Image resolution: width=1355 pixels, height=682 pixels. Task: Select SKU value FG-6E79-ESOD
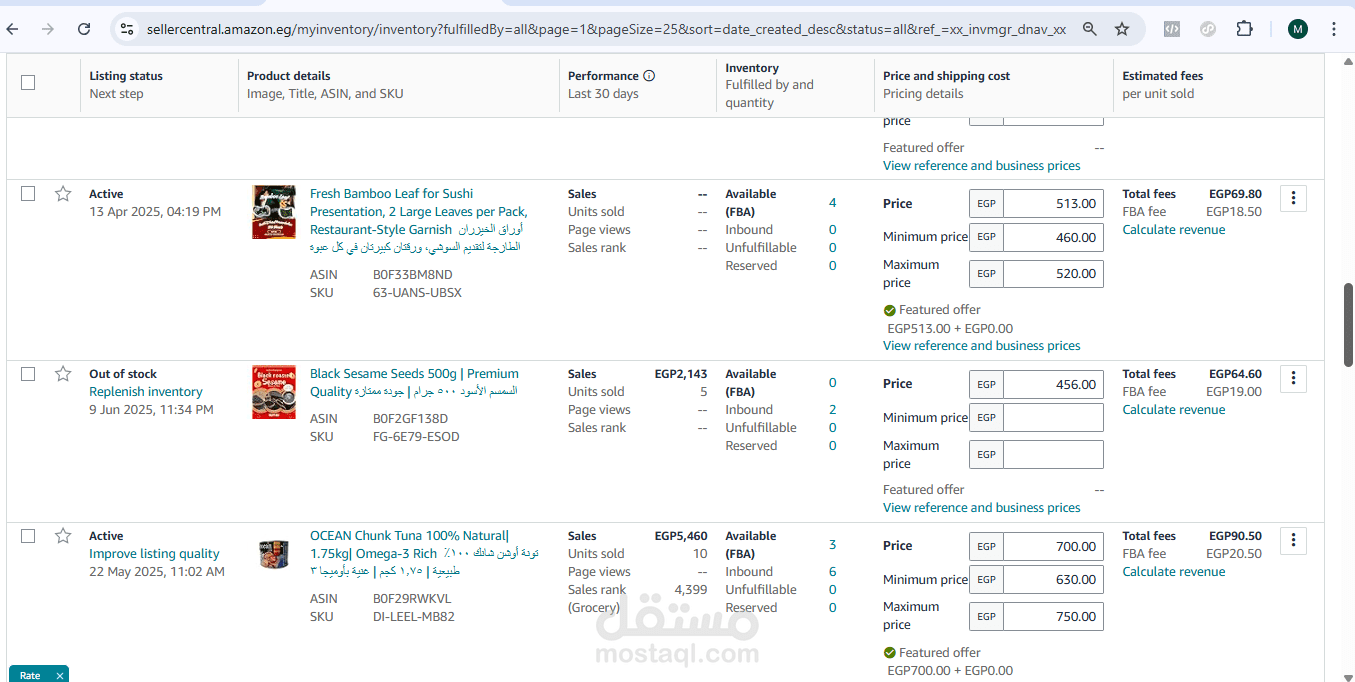click(416, 437)
